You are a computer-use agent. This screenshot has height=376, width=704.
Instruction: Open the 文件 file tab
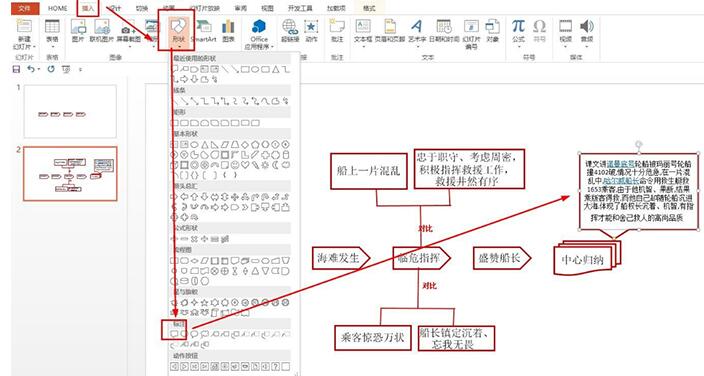pyautogui.click(x=25, y=8)
